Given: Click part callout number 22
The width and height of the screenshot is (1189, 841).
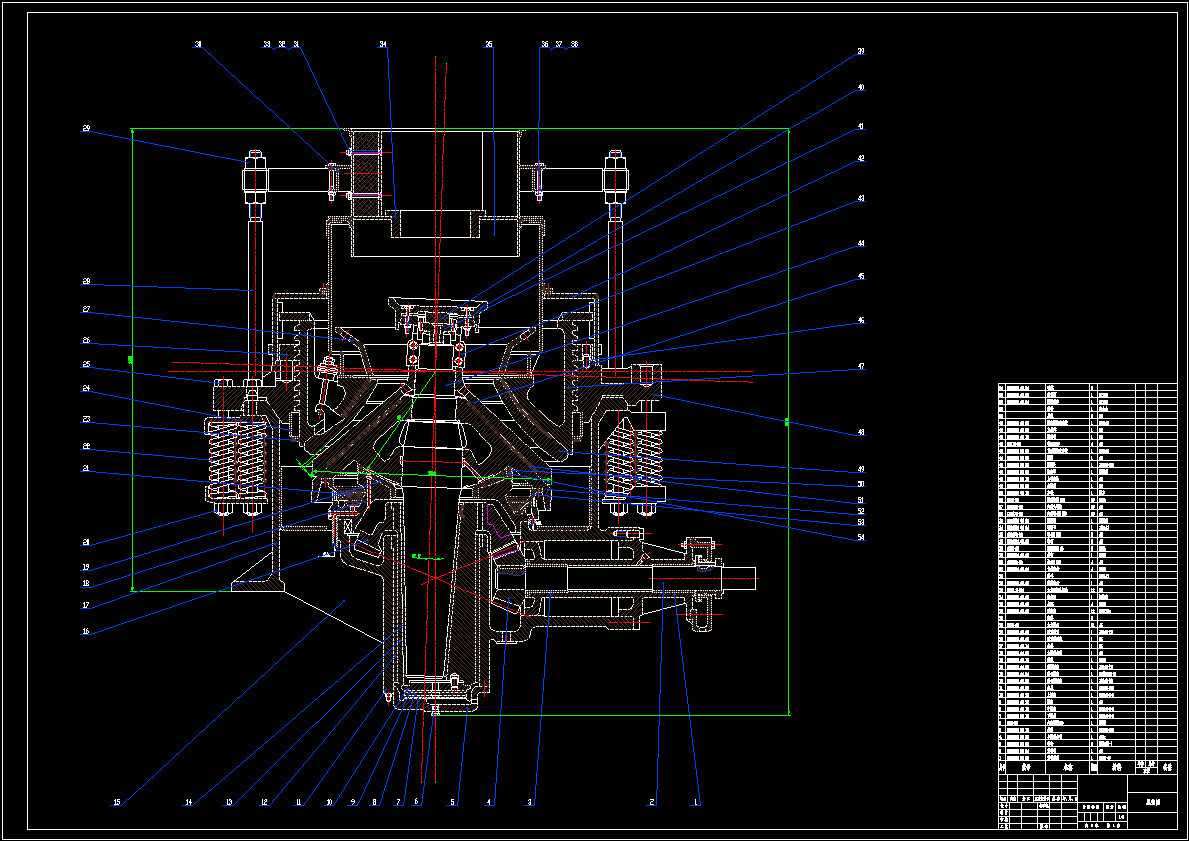Looking at the screenshot, I should click(x=86, y=446).
